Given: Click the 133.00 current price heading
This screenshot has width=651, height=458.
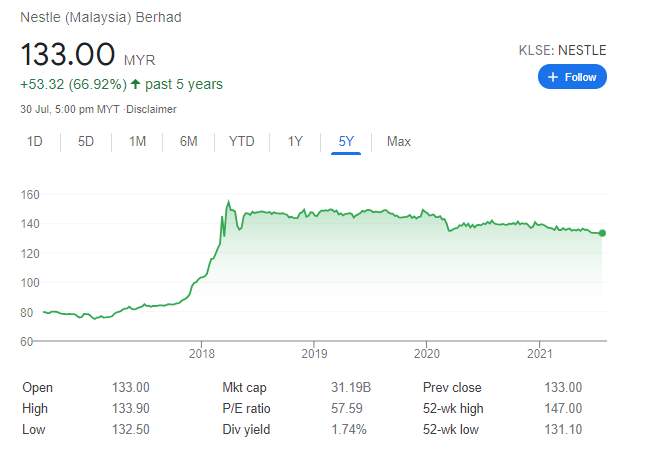Looking at the screenshot, I should [x=68, y=54].
